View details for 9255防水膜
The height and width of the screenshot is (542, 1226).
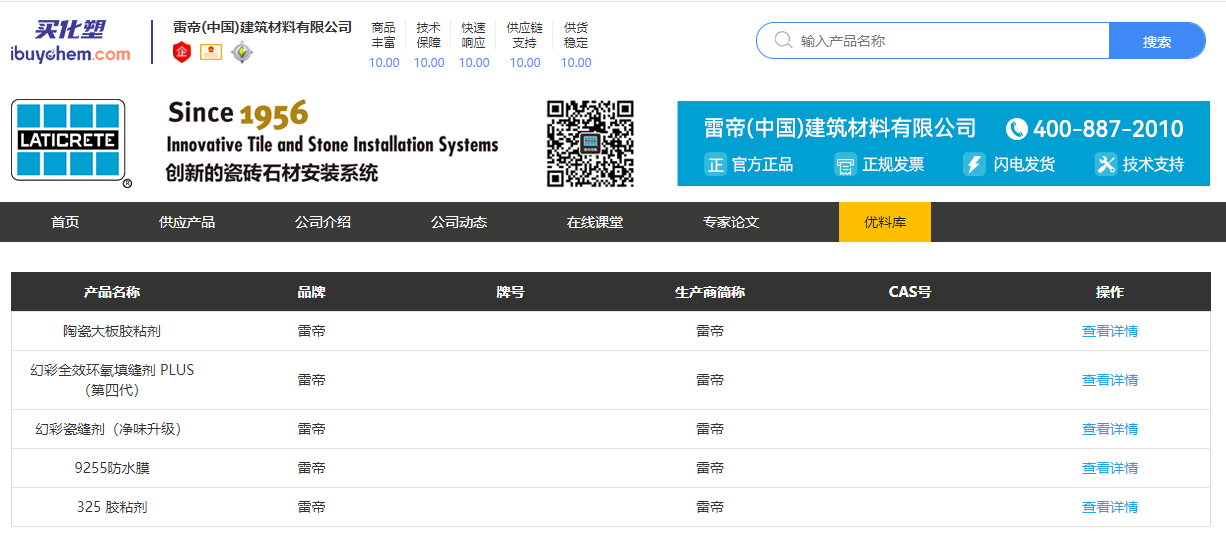pos(1110,468)
